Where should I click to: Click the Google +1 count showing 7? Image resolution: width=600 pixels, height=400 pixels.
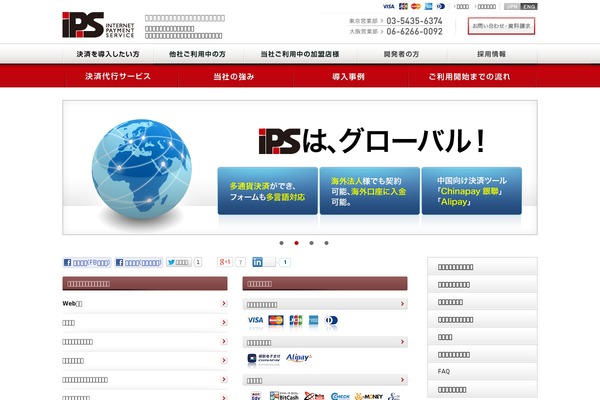240,262
